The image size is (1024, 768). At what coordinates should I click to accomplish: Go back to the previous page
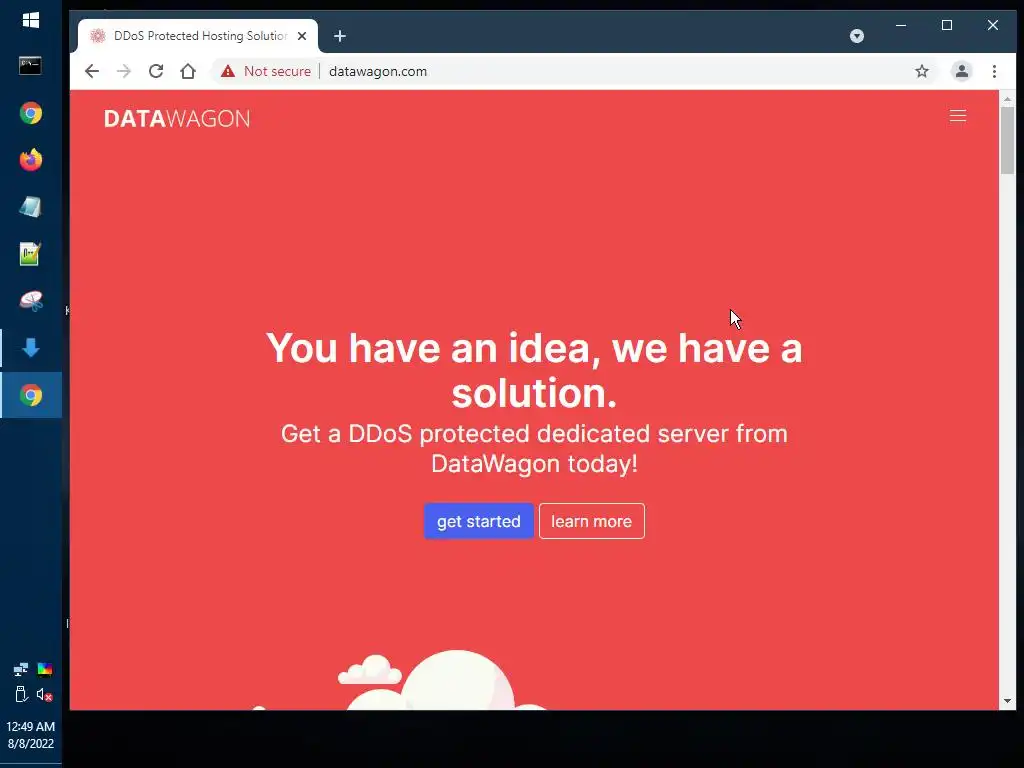(x=92, y=71)
